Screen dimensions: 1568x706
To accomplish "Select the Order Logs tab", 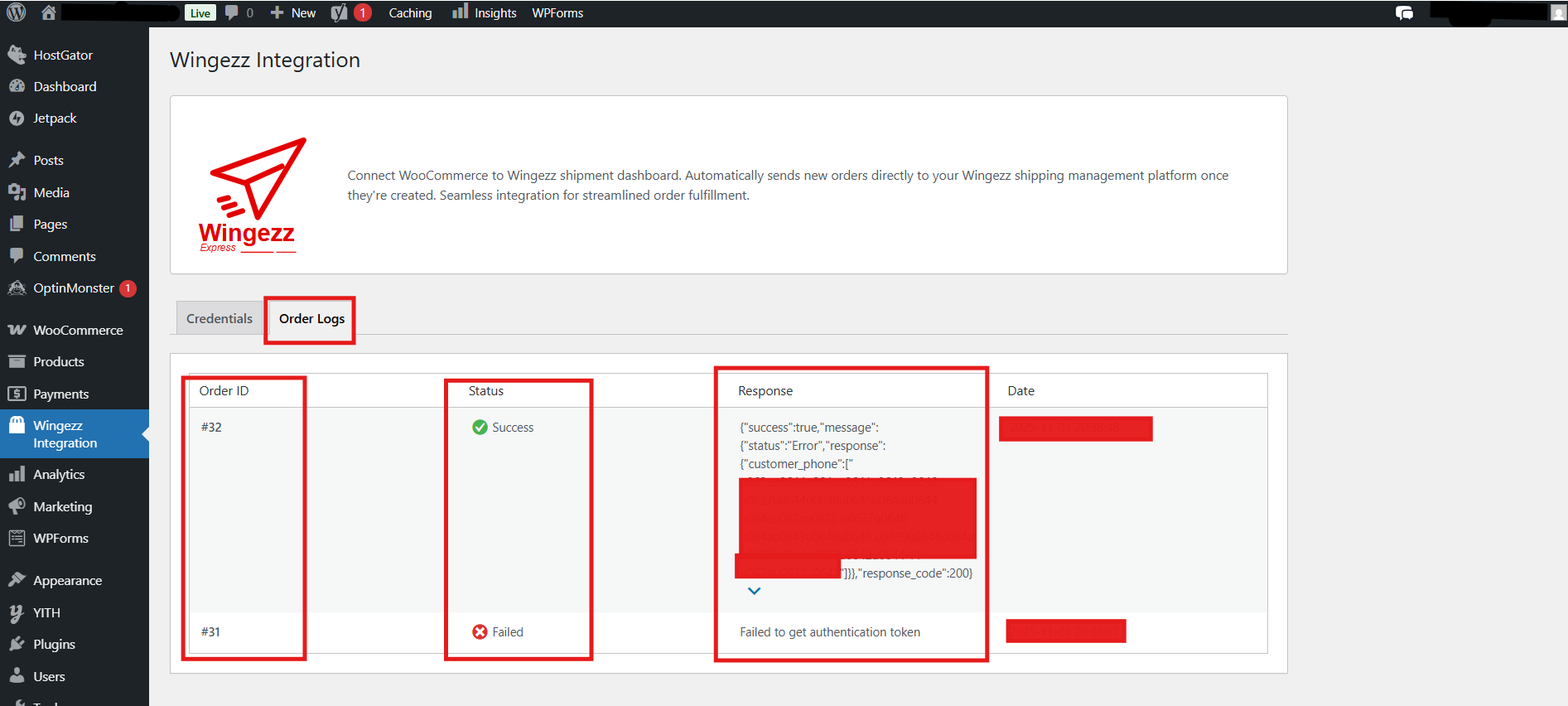I will click(311, 318).
